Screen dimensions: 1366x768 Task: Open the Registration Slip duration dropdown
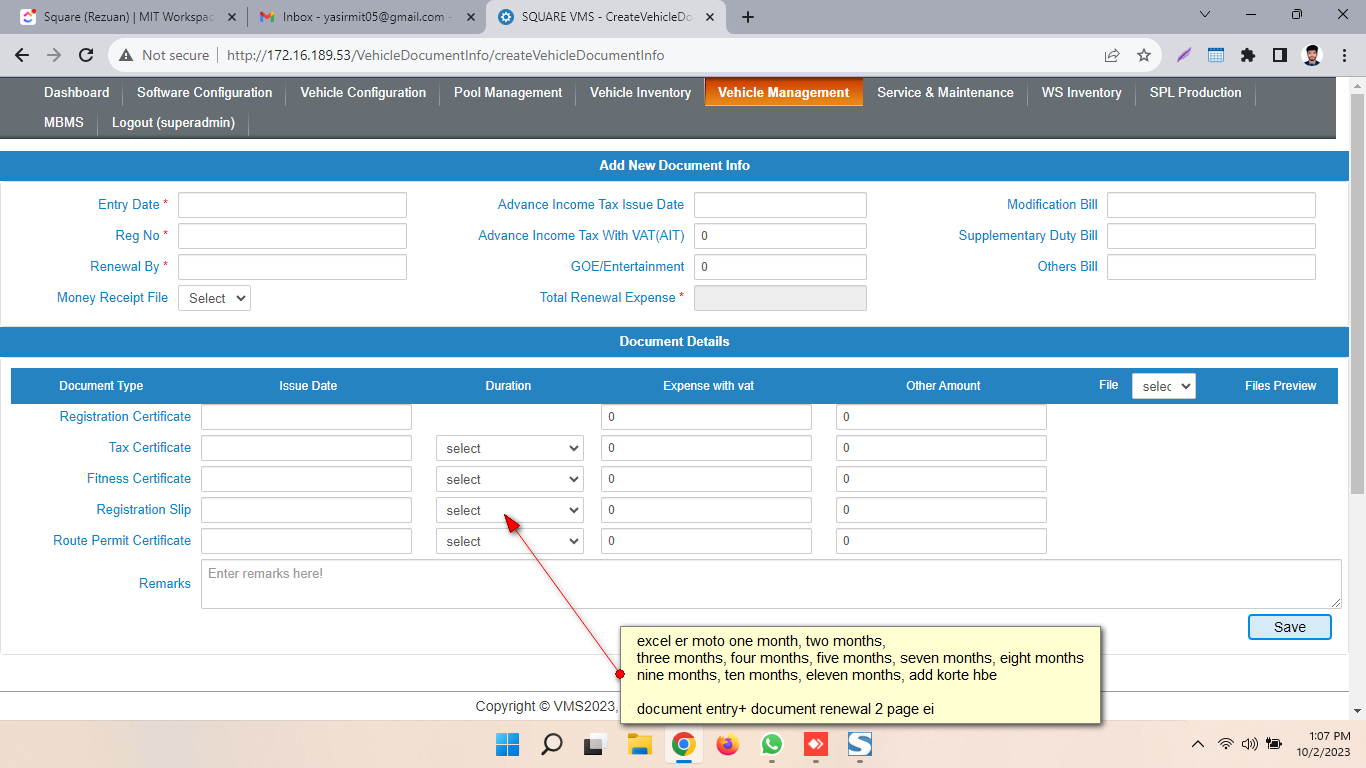click(x=510, y=510)
